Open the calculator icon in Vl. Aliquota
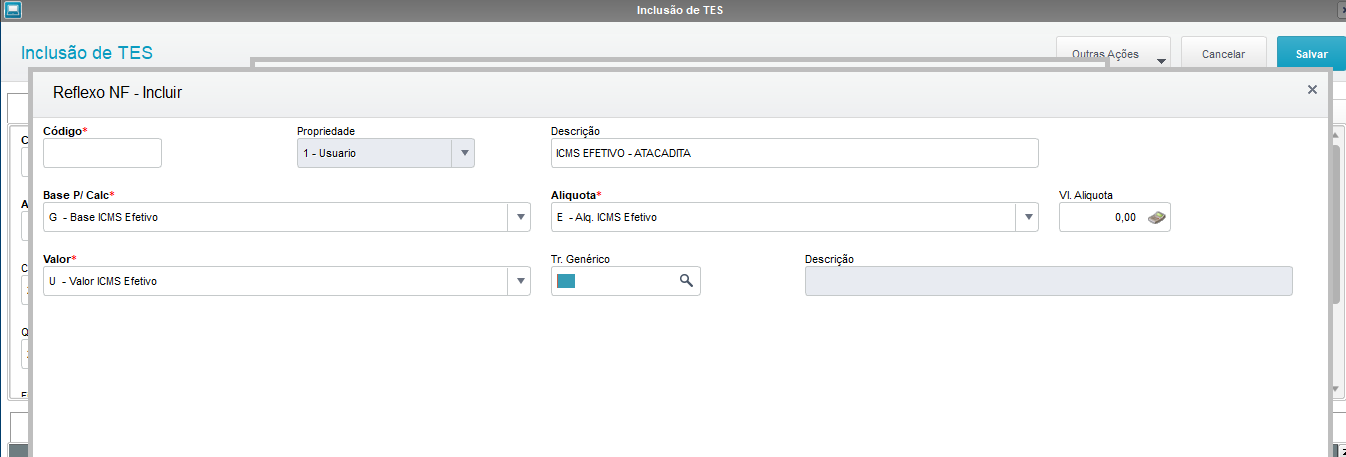 pos(1156,217)
